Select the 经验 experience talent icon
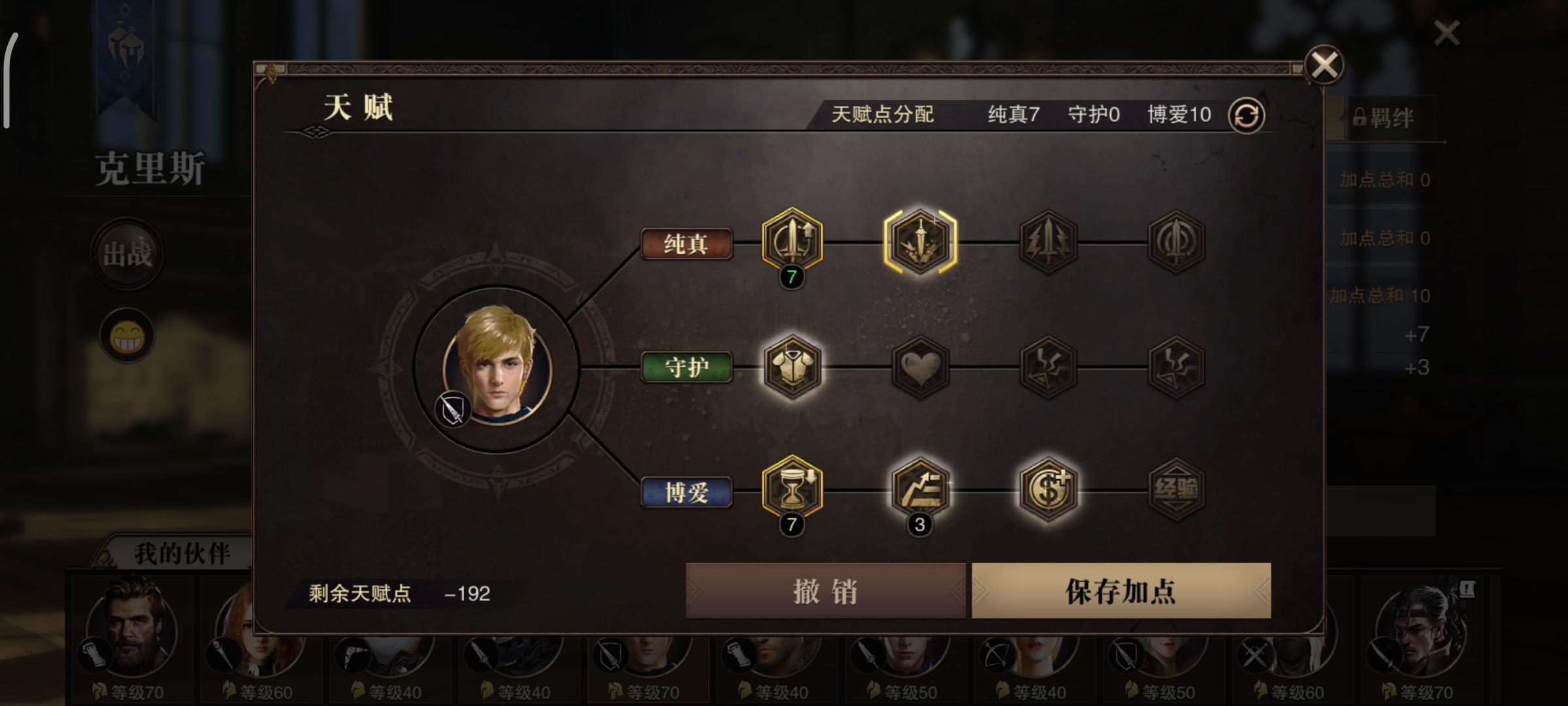This screenshot has height=706, width=1568. pyautogui.click(x=1176, y=489)
